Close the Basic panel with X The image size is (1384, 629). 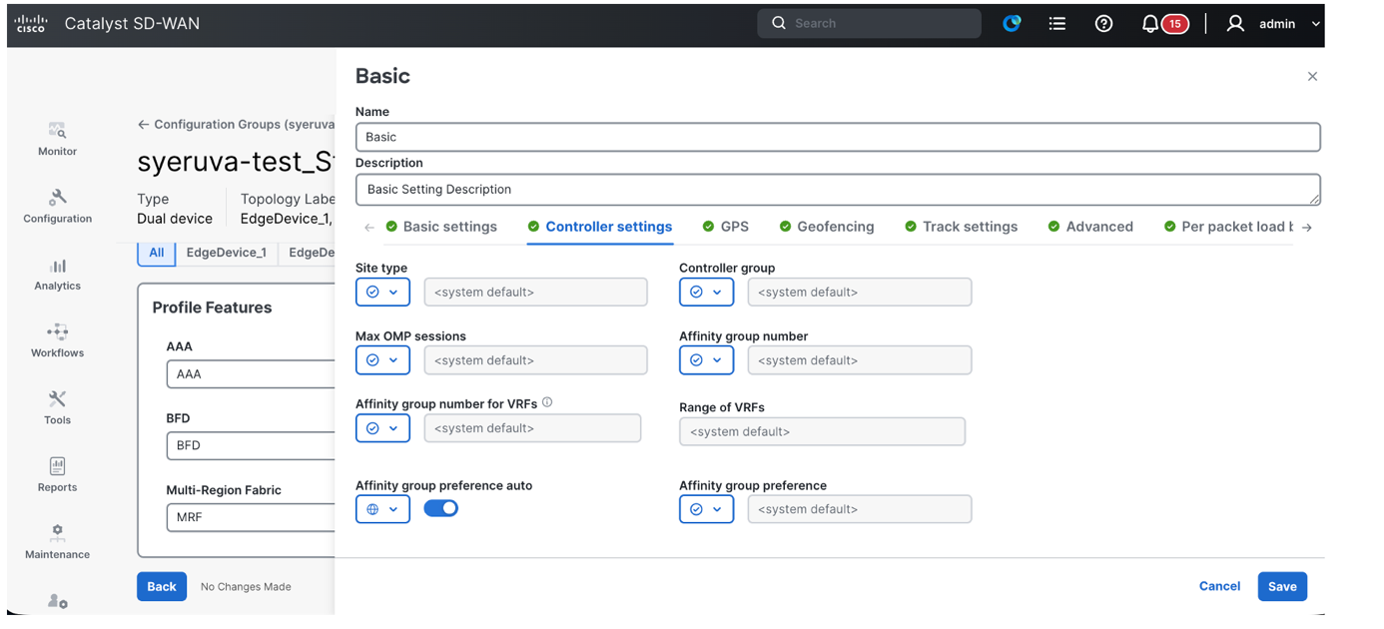coord(1312,76)
